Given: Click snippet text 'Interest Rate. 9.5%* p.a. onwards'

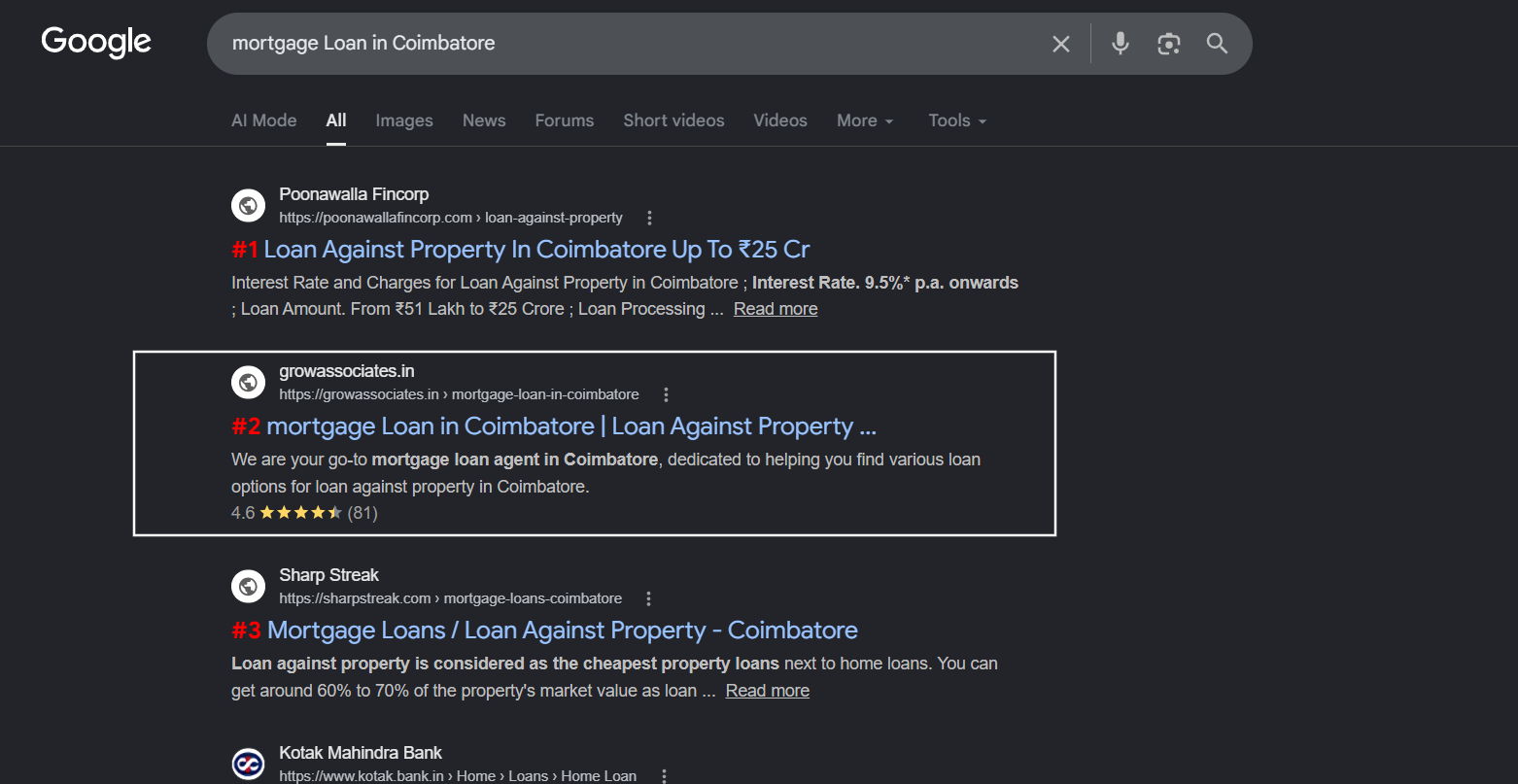Looking at the screenshot, I should click(x=885, y=283).
